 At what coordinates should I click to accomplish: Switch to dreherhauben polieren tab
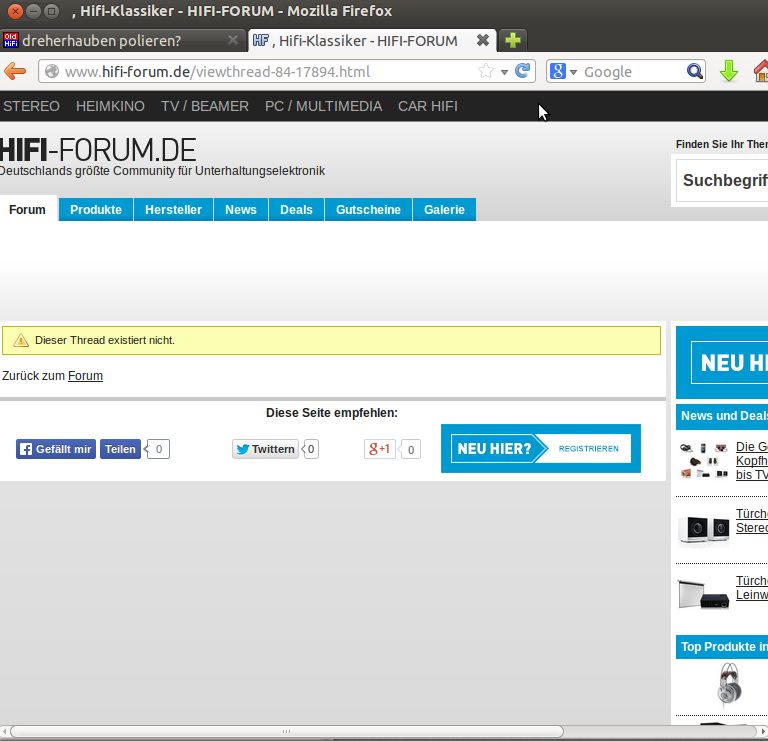[122, 40]
